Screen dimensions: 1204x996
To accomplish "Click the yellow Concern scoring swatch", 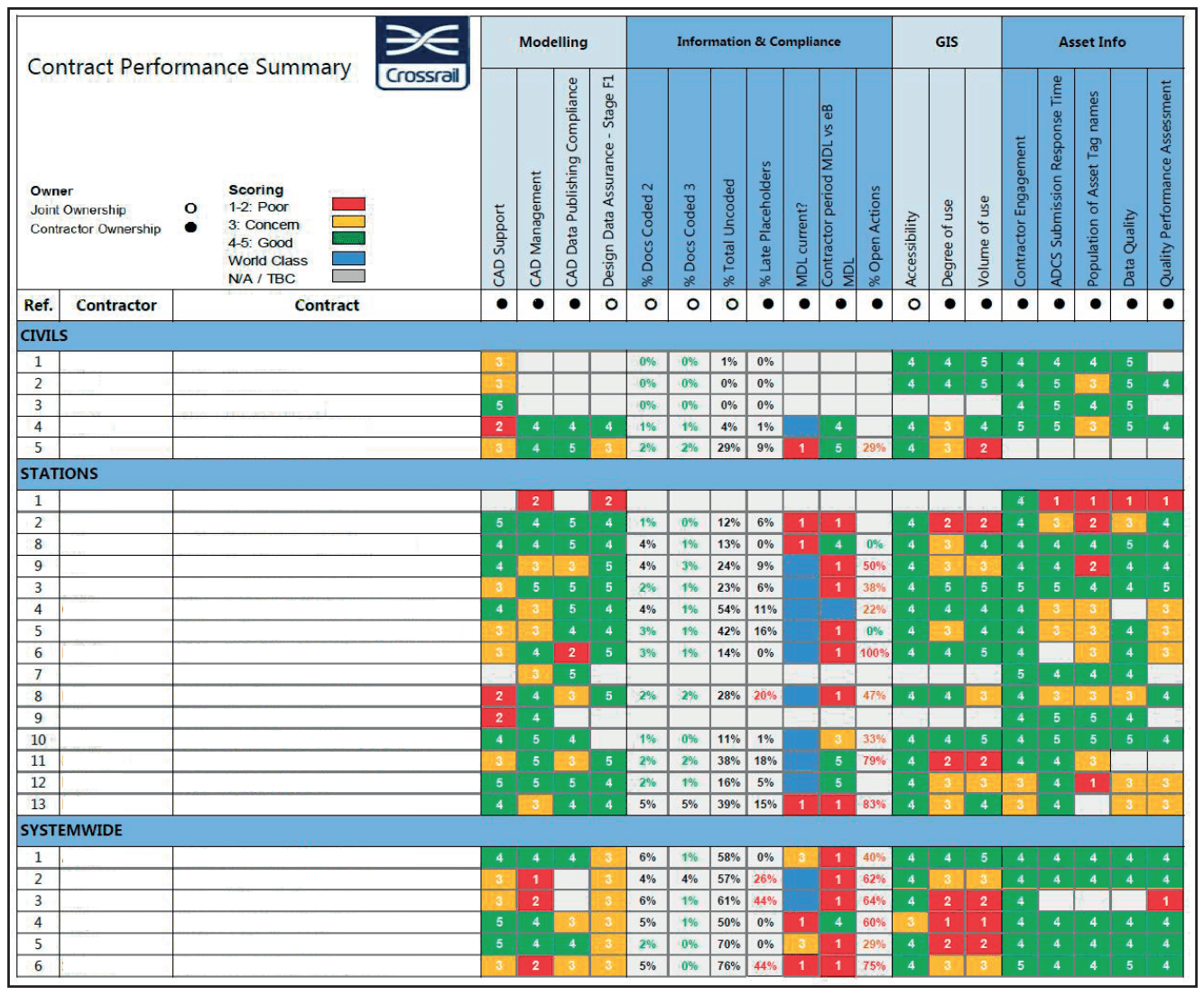I will (348, 222).
